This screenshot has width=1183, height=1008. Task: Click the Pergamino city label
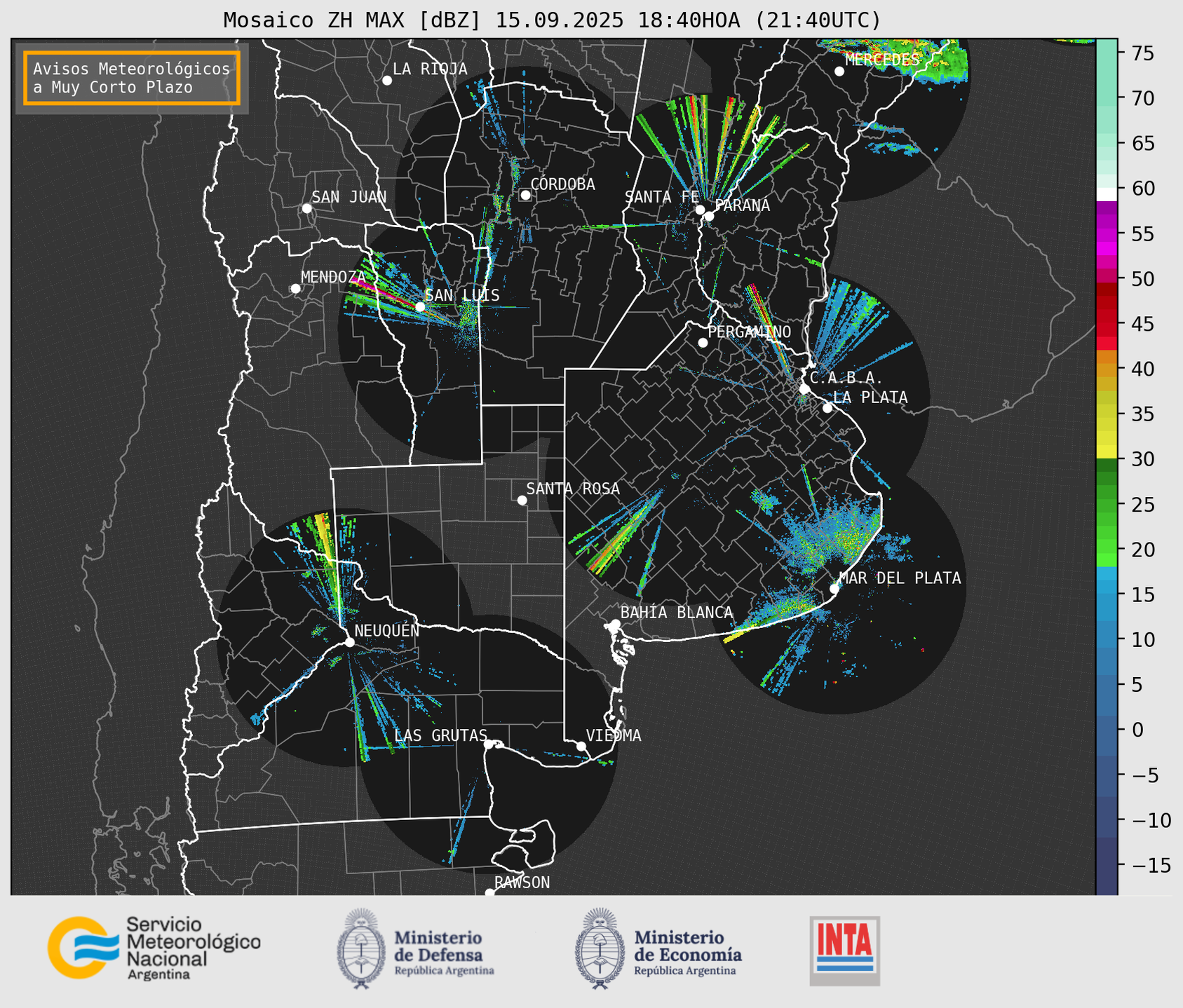[x=749, y=332]
